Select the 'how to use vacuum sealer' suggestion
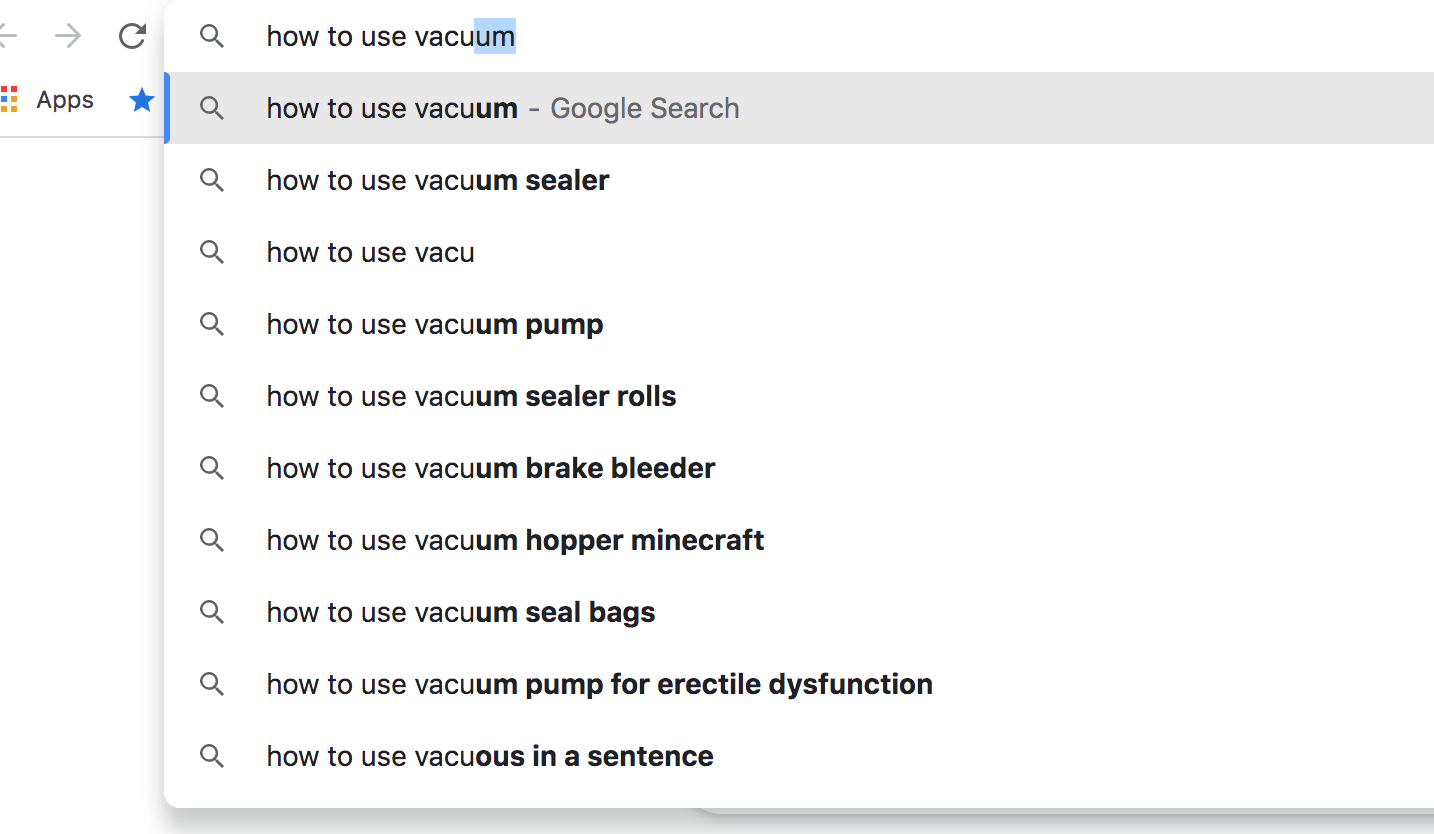The image size is (1434, 834). pos(437,180)
